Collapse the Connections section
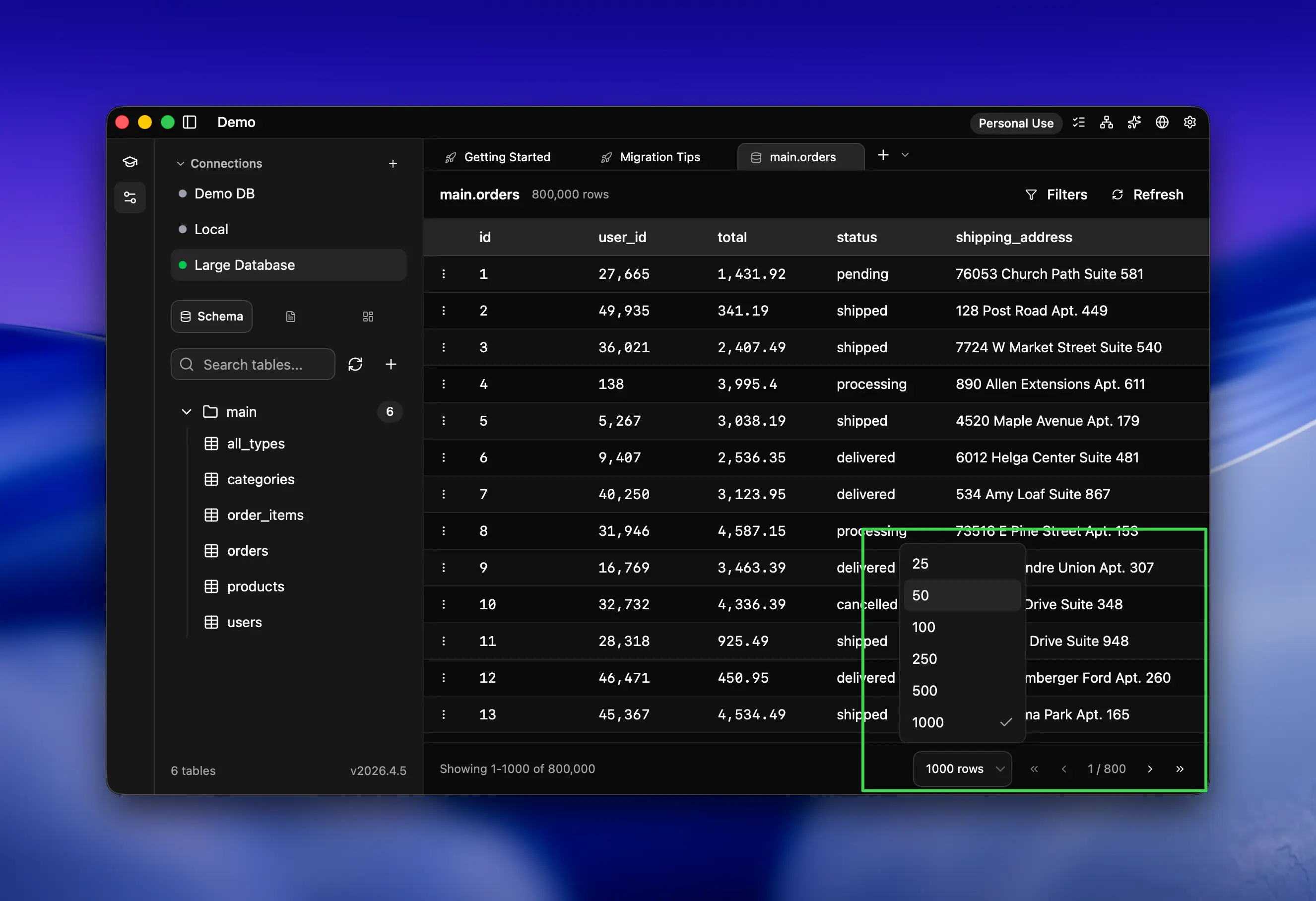The image size is (1316, 901). pyautogui.click(x=181, y=163)
